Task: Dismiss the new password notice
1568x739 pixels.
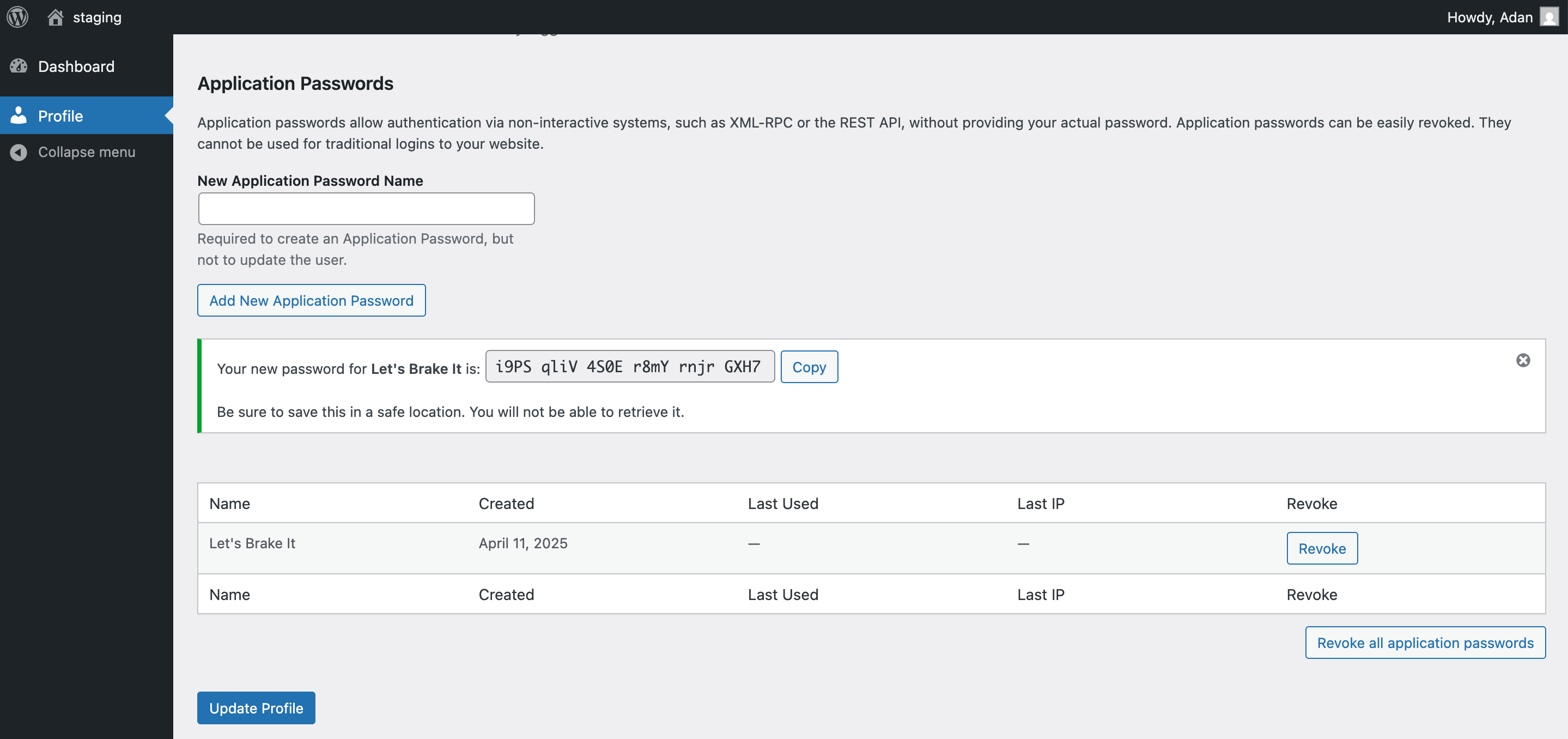Action: (x=1523, y=360)
